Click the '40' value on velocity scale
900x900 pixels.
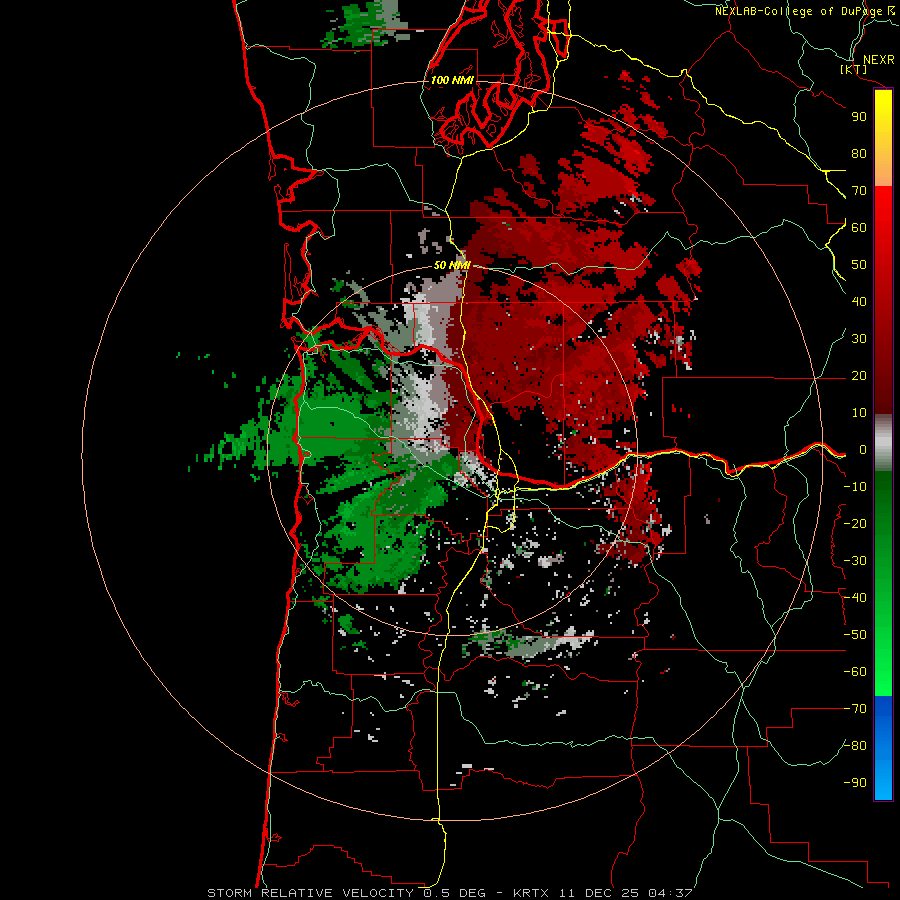pos(859,301)
